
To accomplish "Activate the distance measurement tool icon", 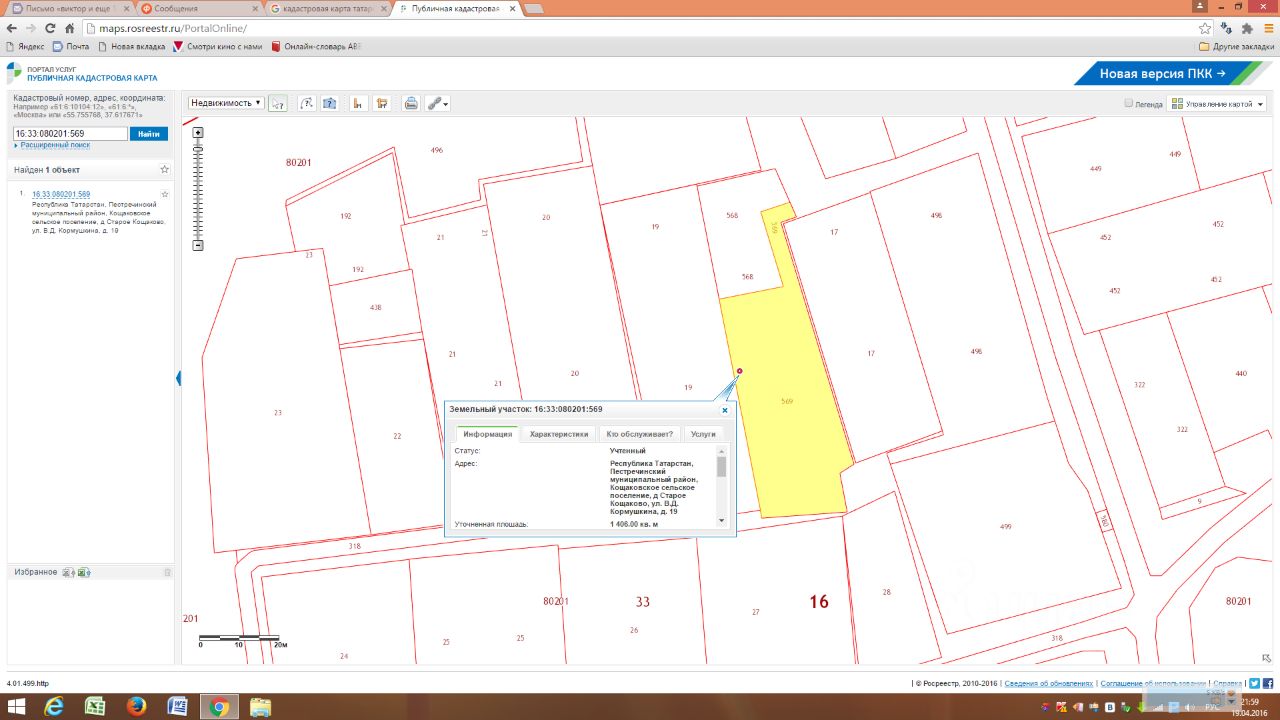I will coord(356,103).
